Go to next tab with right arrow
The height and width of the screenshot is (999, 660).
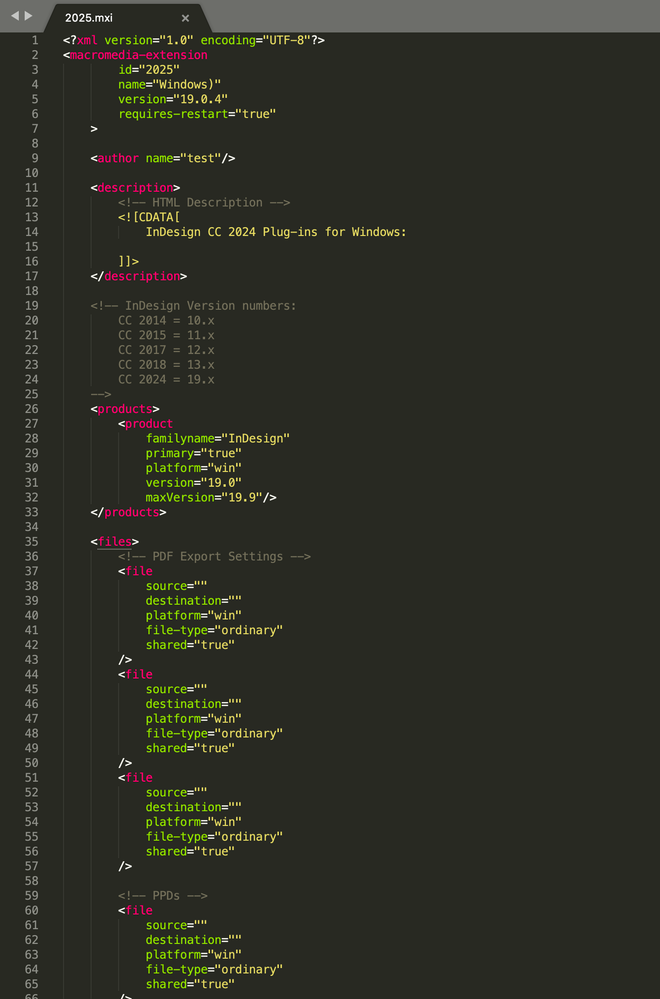click(x=28, y=15)
